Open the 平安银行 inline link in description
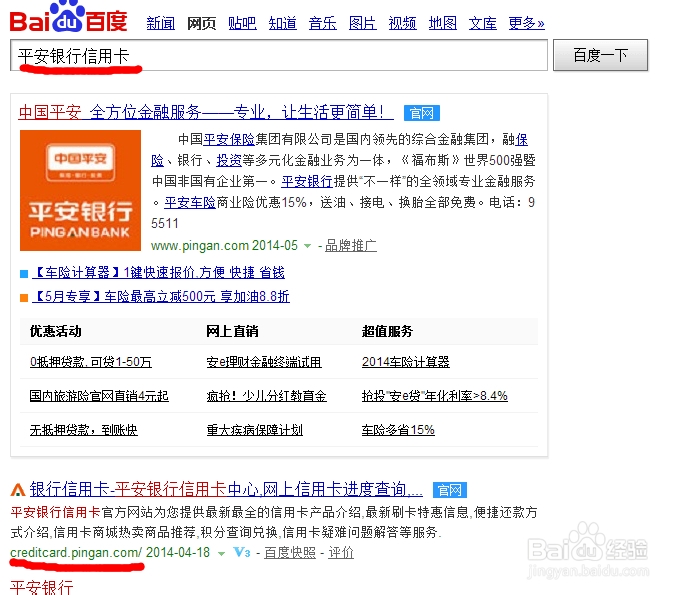The width and height of the screenshot is (688, 595). point(307,181)
